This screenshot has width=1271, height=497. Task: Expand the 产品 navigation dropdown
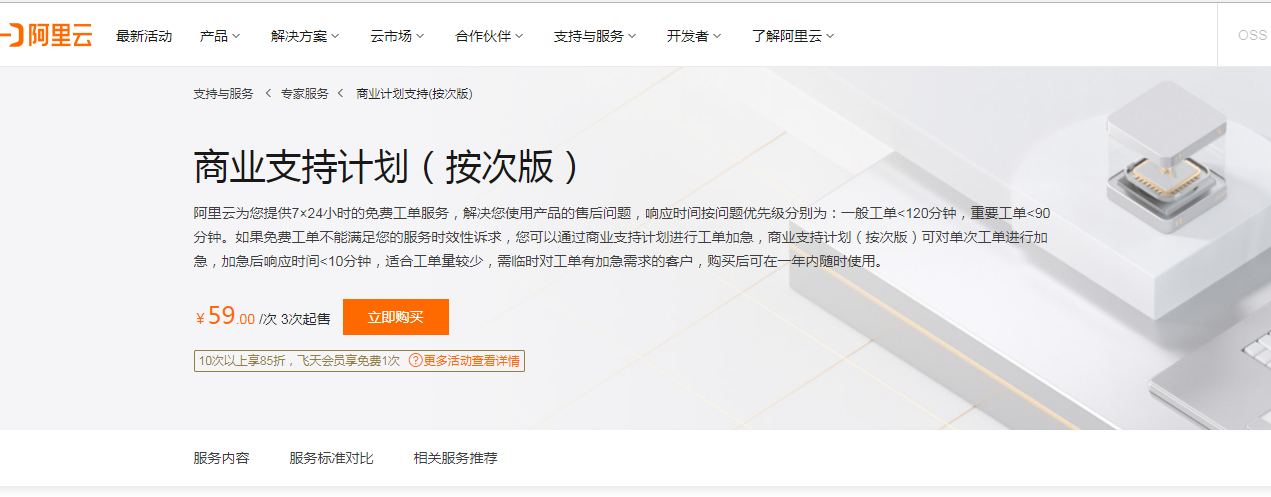click(x=220, y=36)
